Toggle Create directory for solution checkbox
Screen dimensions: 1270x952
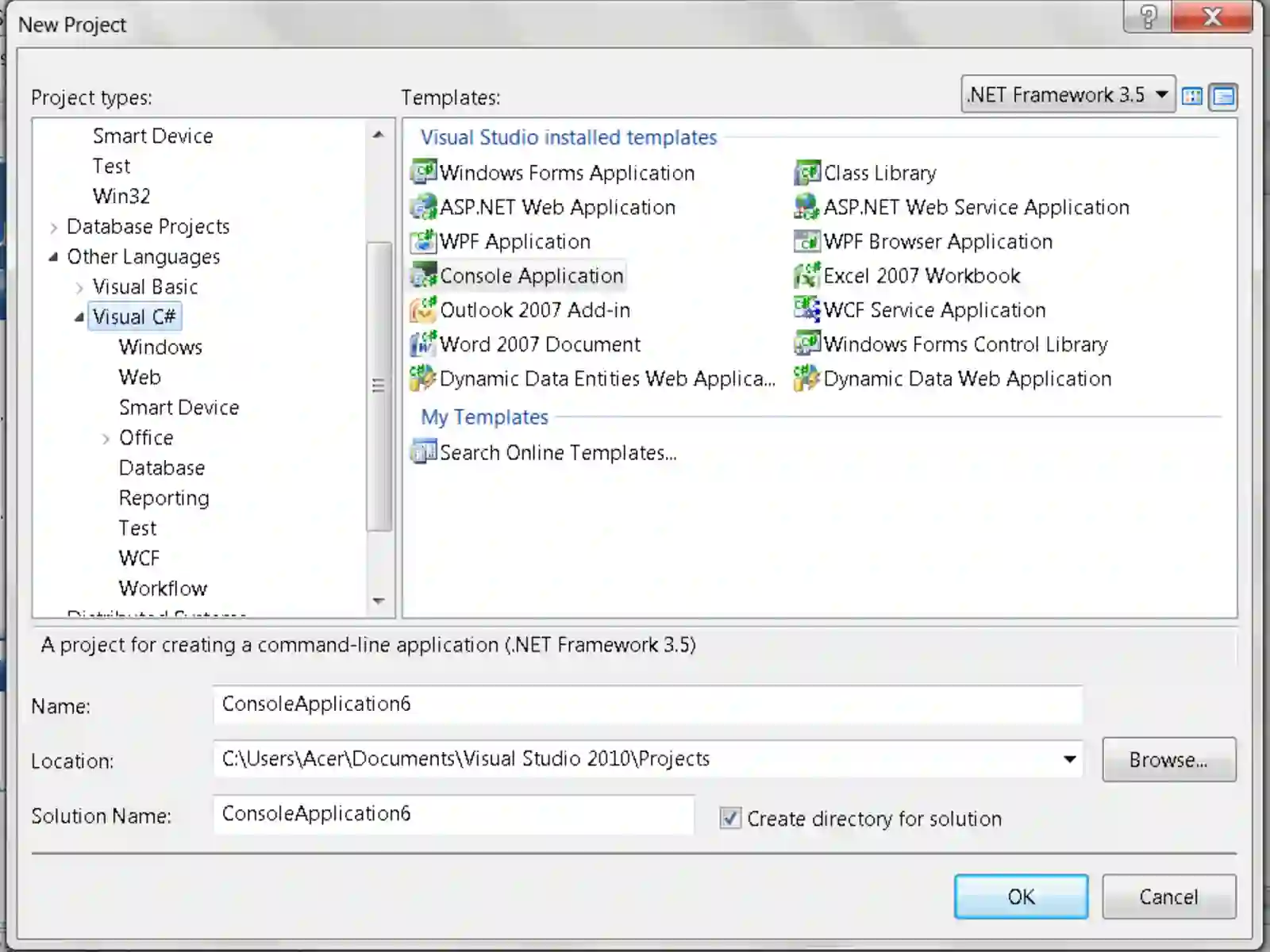point(730,818)
